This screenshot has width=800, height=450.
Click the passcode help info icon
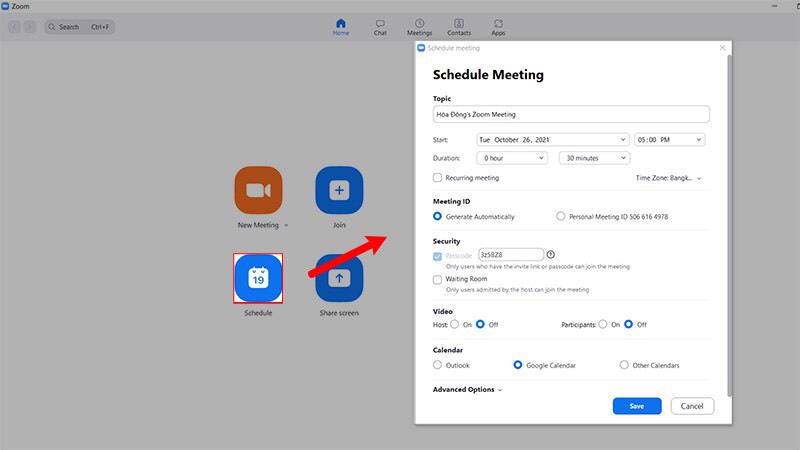[551, 255]
